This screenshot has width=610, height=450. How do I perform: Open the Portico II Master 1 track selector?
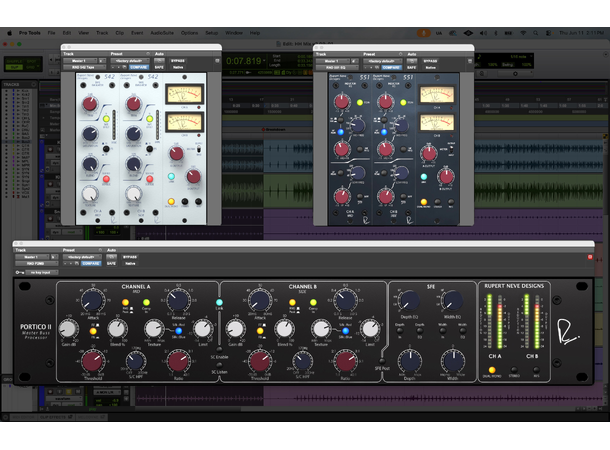[33, 257]
